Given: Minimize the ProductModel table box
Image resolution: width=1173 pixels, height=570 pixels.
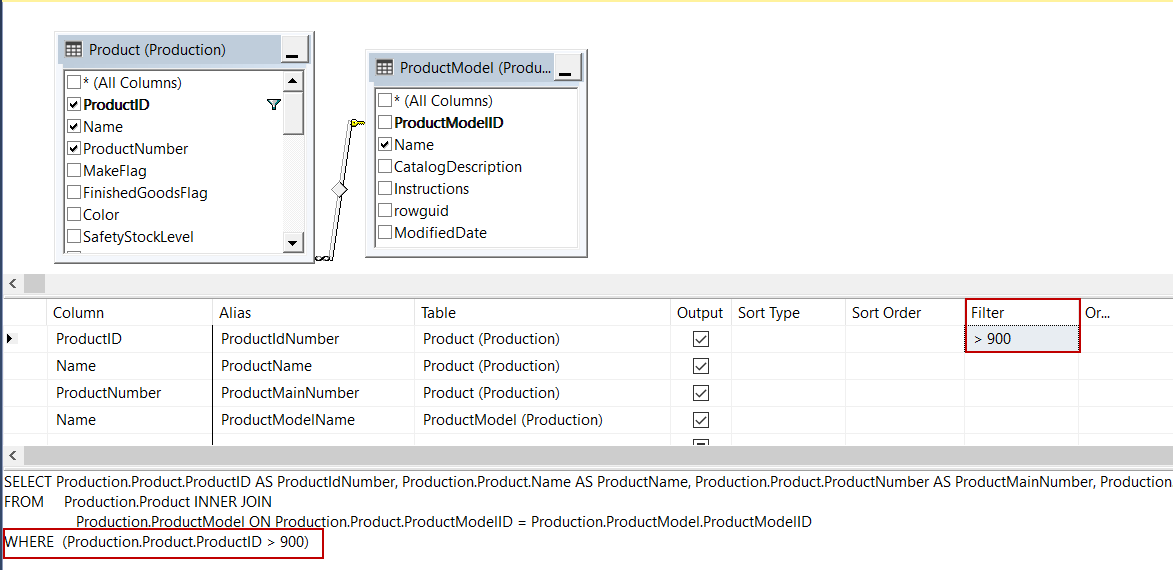Looking at the screenshot, I should (566, 68).
